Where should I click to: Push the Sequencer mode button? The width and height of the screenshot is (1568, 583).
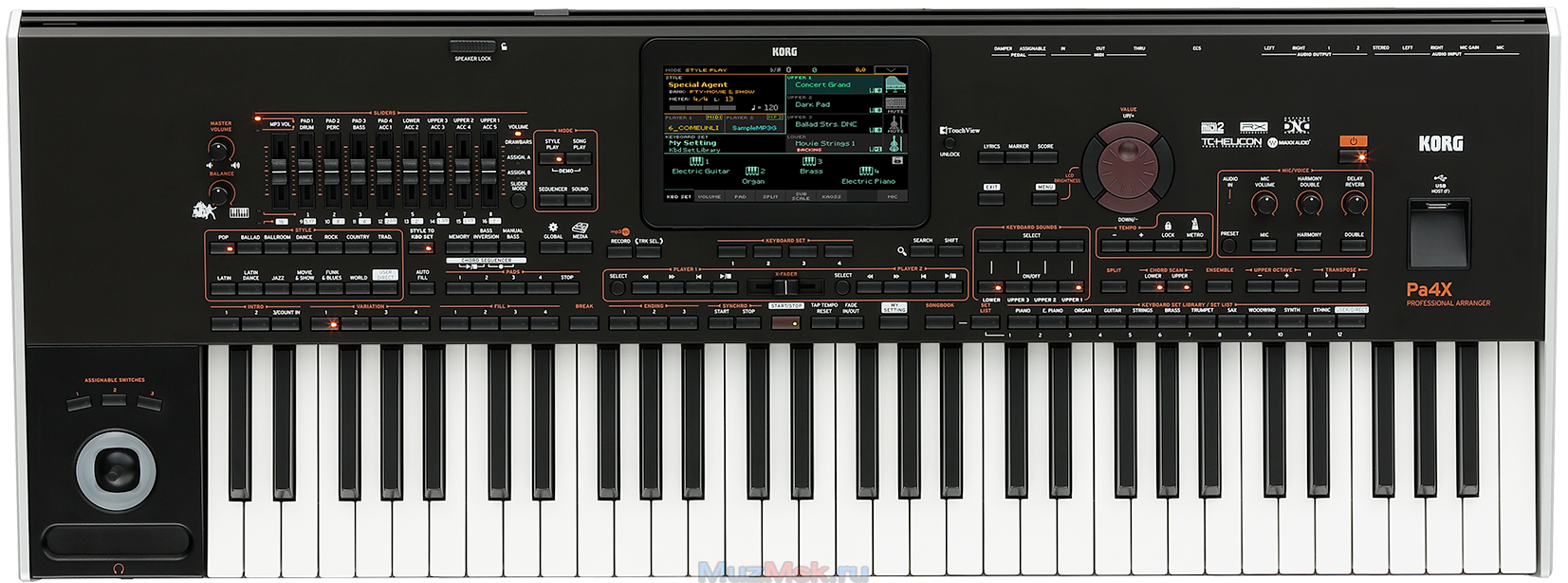point(552,200)
